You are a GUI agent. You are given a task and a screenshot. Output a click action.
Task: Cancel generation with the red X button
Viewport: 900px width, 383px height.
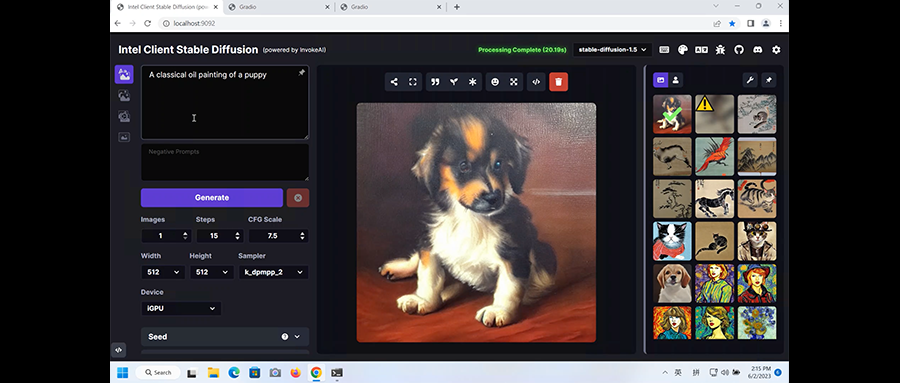(x=298, y=198)
